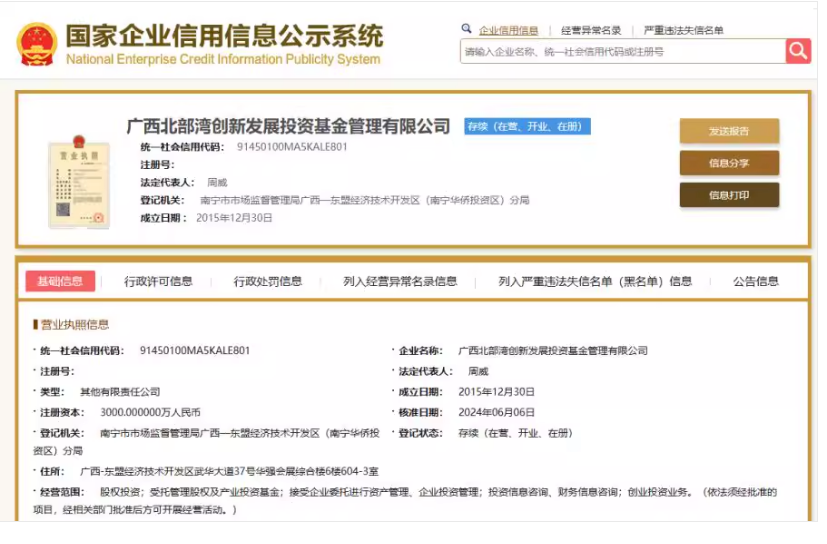The width and height of the screenshot is (827, 544).
Task: Open the 基础信息 tab
Action: point(60,281)
